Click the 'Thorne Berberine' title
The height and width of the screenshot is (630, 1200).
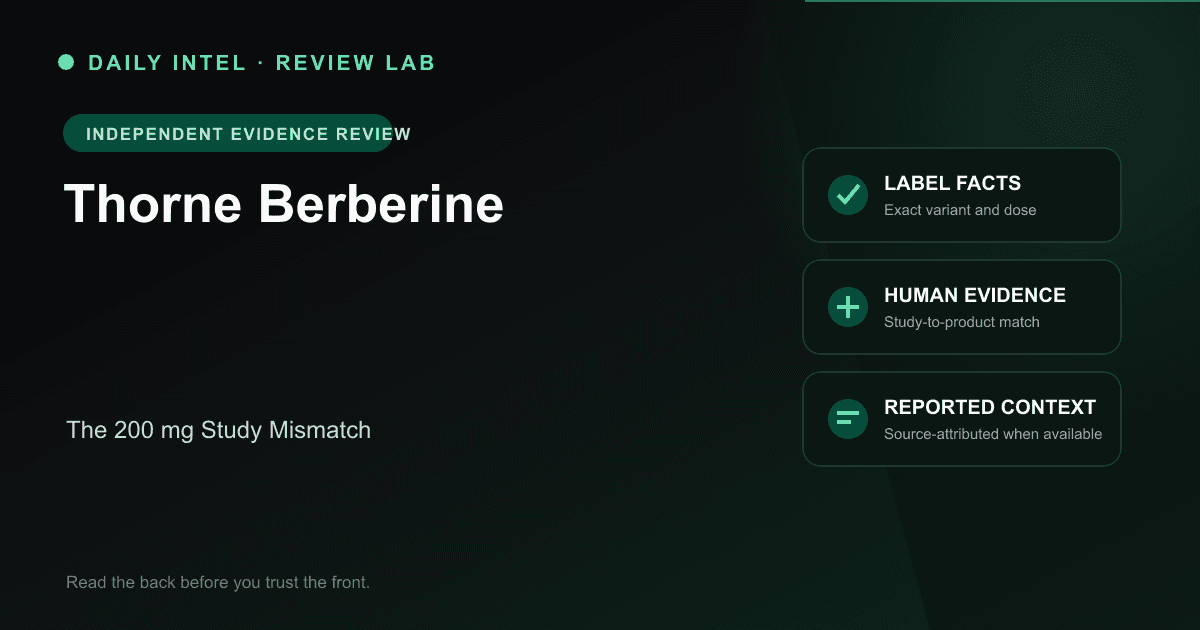point(284,204)
